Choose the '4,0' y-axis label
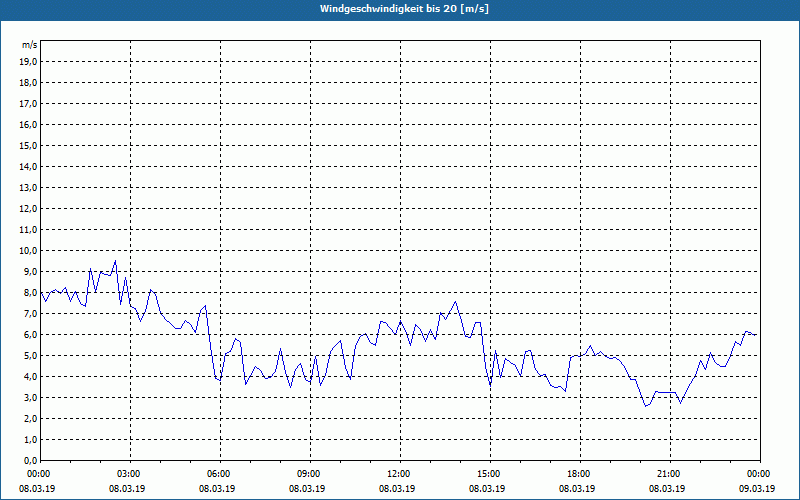 (x=30, y=377)
